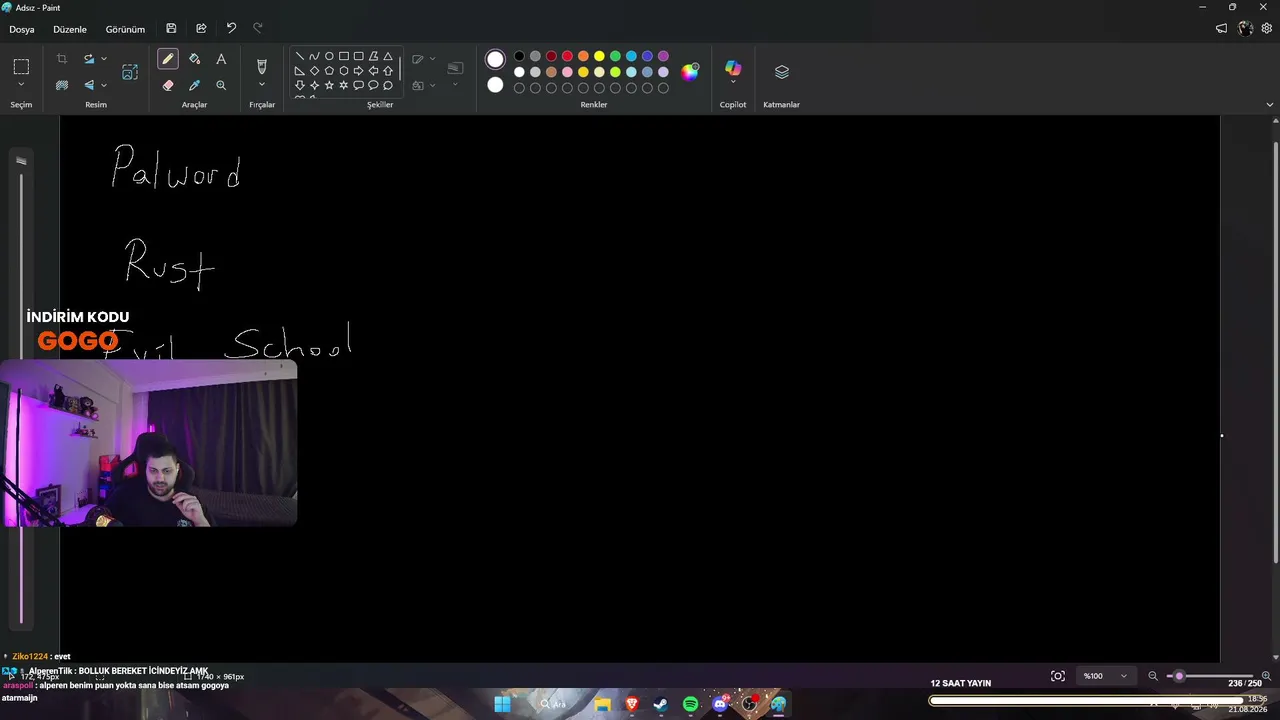
Task: Zoom in with the plus magnifier
Action: pyautogui.click(x=1266, y=676)
